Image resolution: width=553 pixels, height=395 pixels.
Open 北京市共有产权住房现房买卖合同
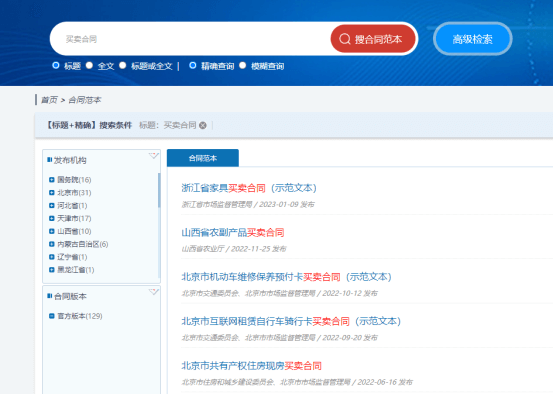pos(251,366)
